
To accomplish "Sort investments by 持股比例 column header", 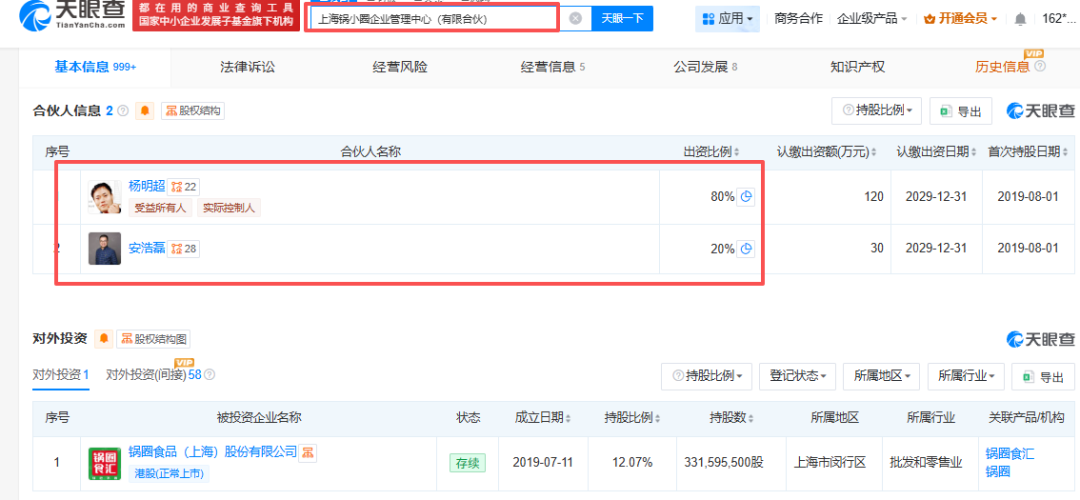I will 632,417.
